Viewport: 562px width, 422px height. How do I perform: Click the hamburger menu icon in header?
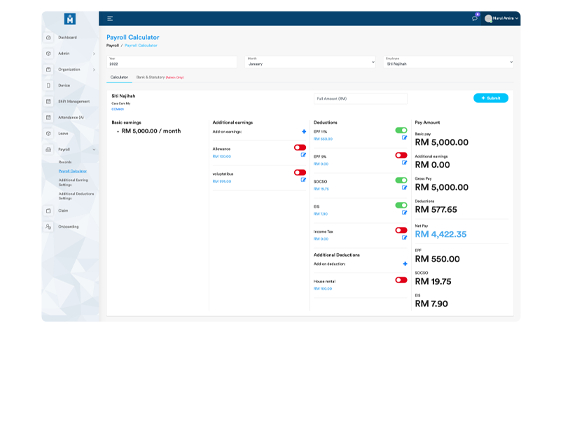tap(110, 19)
